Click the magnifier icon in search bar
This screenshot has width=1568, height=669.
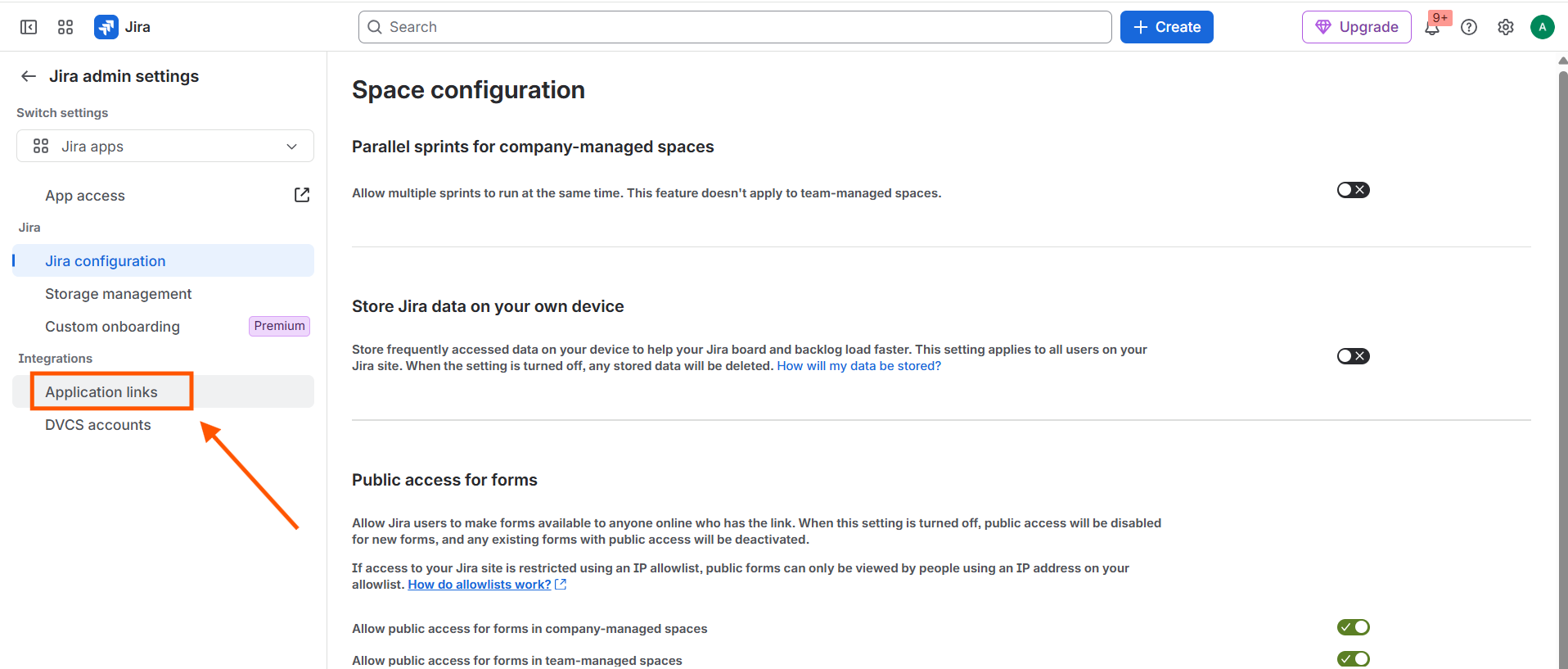point(375,27)
